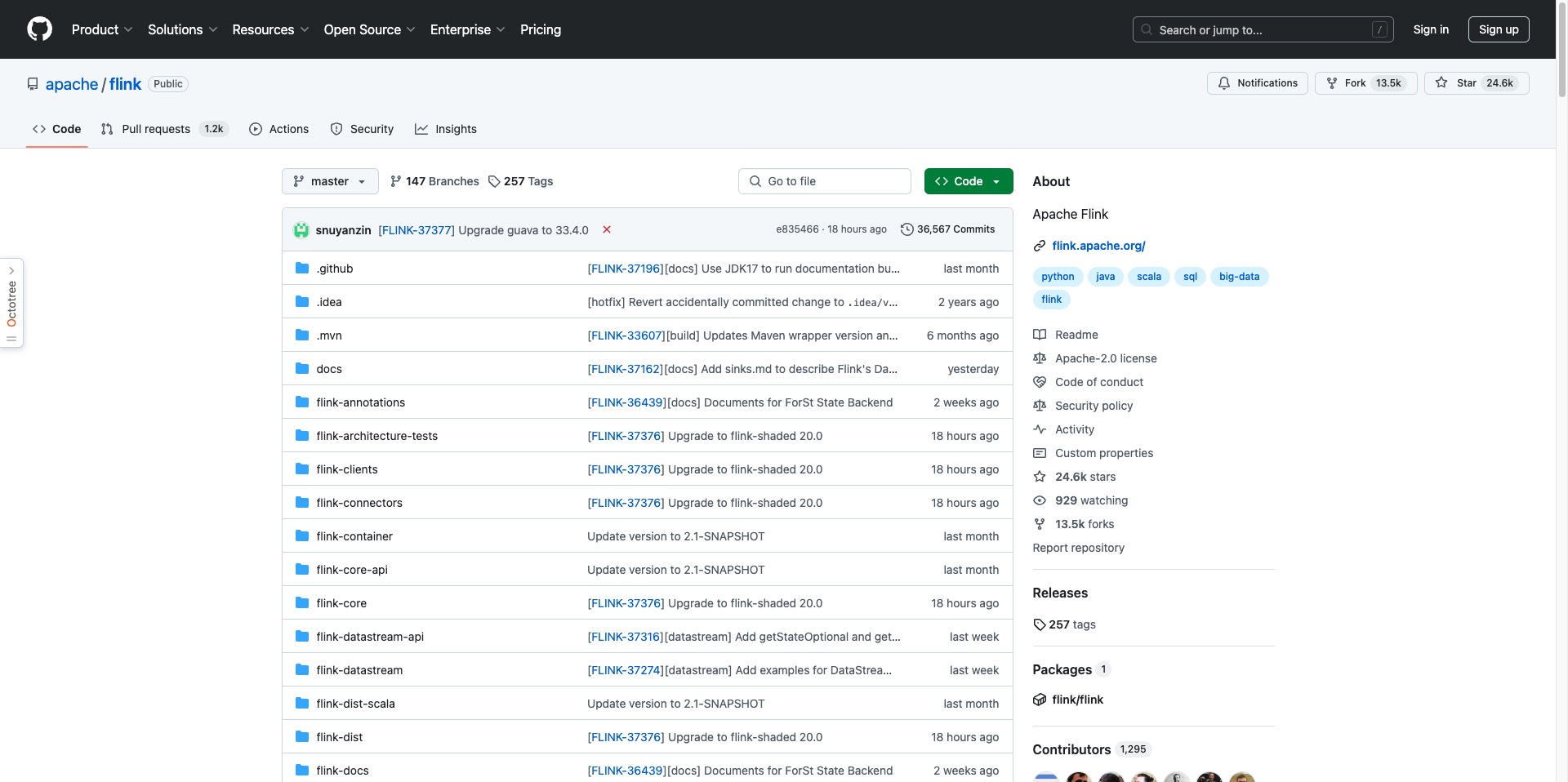Switch to the Code tab
This screenshot has width=1568, height=782.
point(56,129)
